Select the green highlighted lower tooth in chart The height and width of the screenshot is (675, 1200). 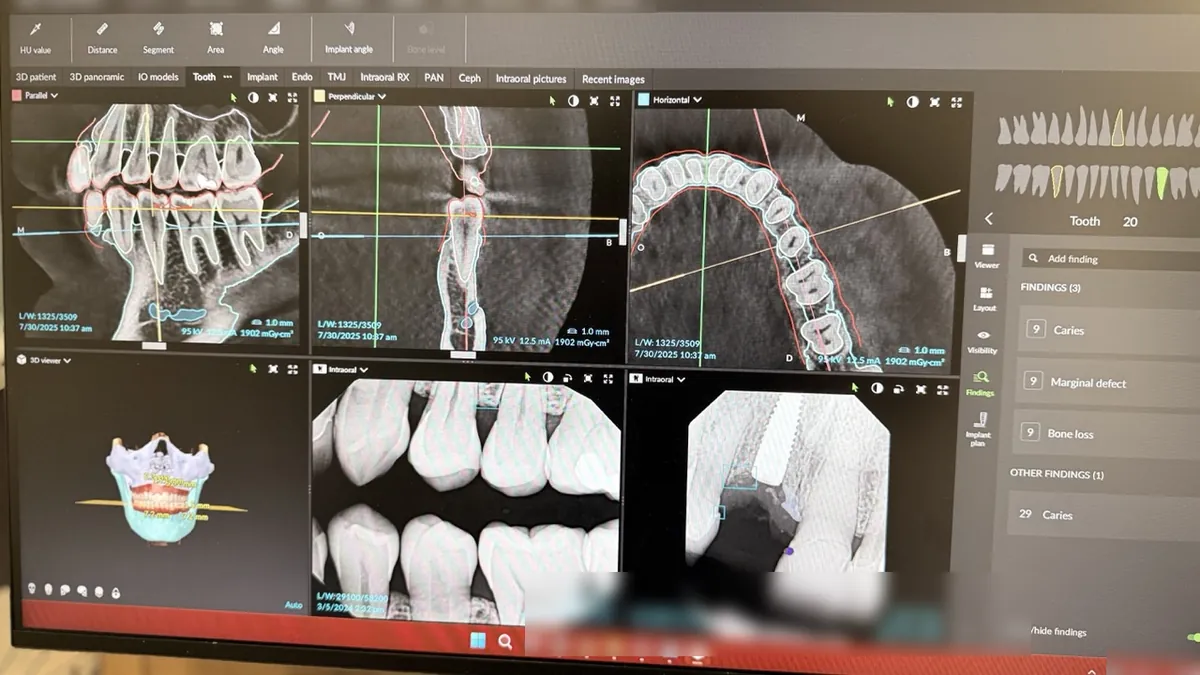point(1161,181)
